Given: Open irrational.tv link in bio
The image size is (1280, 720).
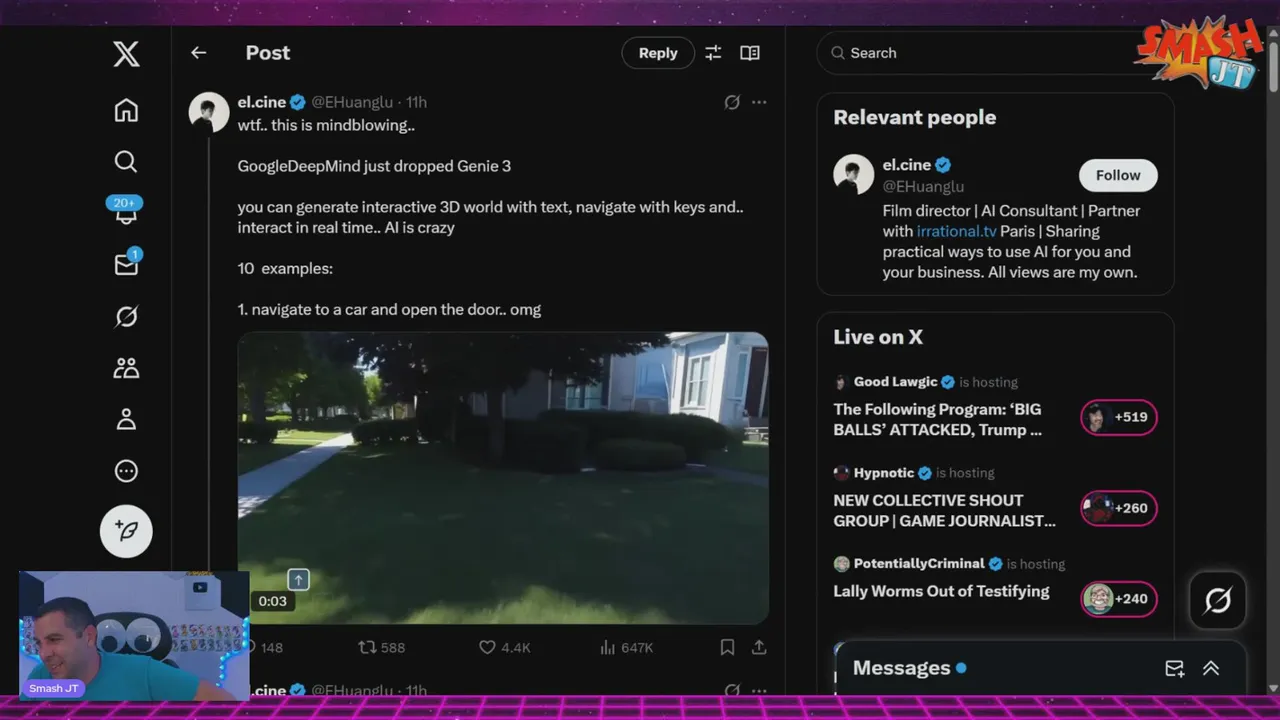Looking at the screenshot, I should [957, 231].
